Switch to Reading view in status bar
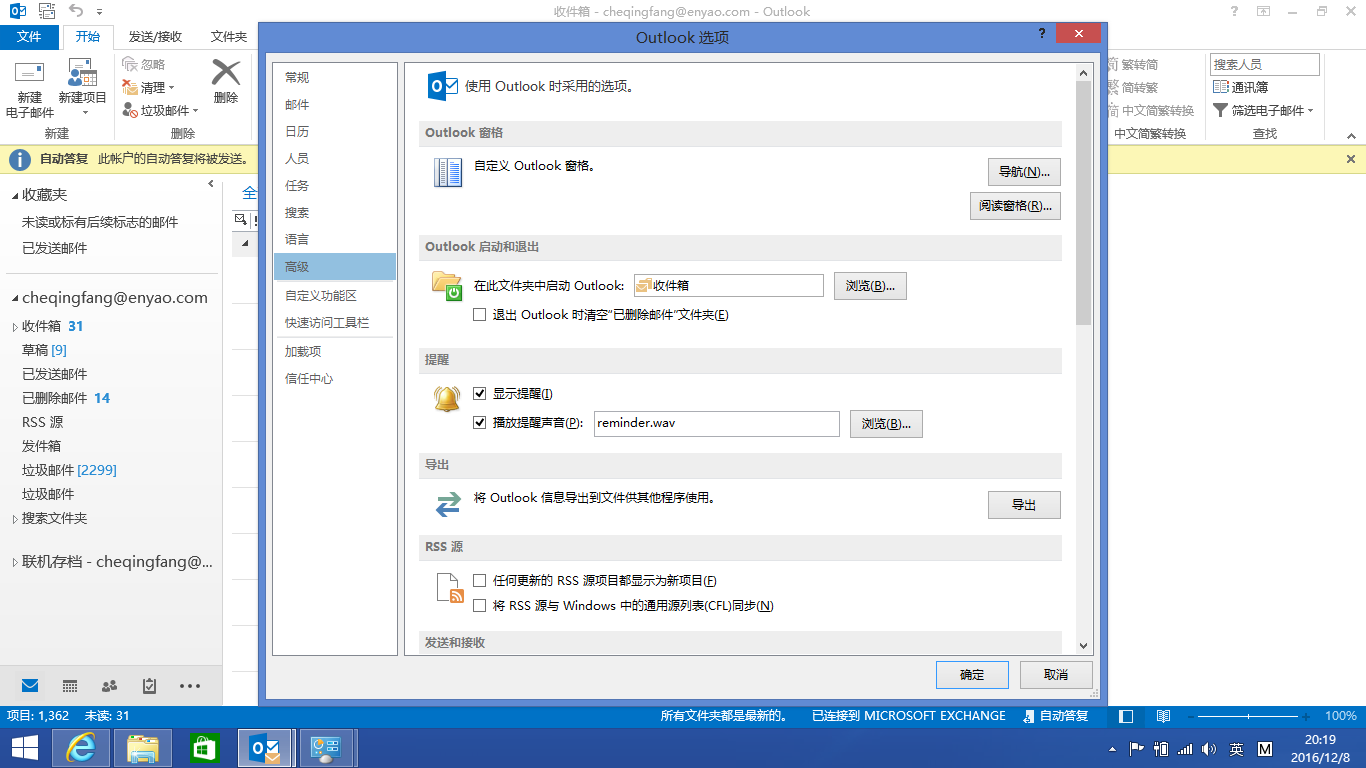Screen dimensions: 1366x768 pos(1163,716)
